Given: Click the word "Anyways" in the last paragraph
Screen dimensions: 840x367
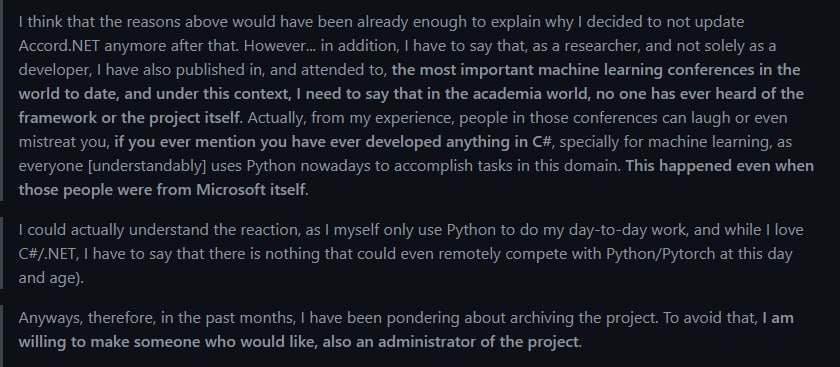Looking at the screenshot, I should (x=50, y=318).
